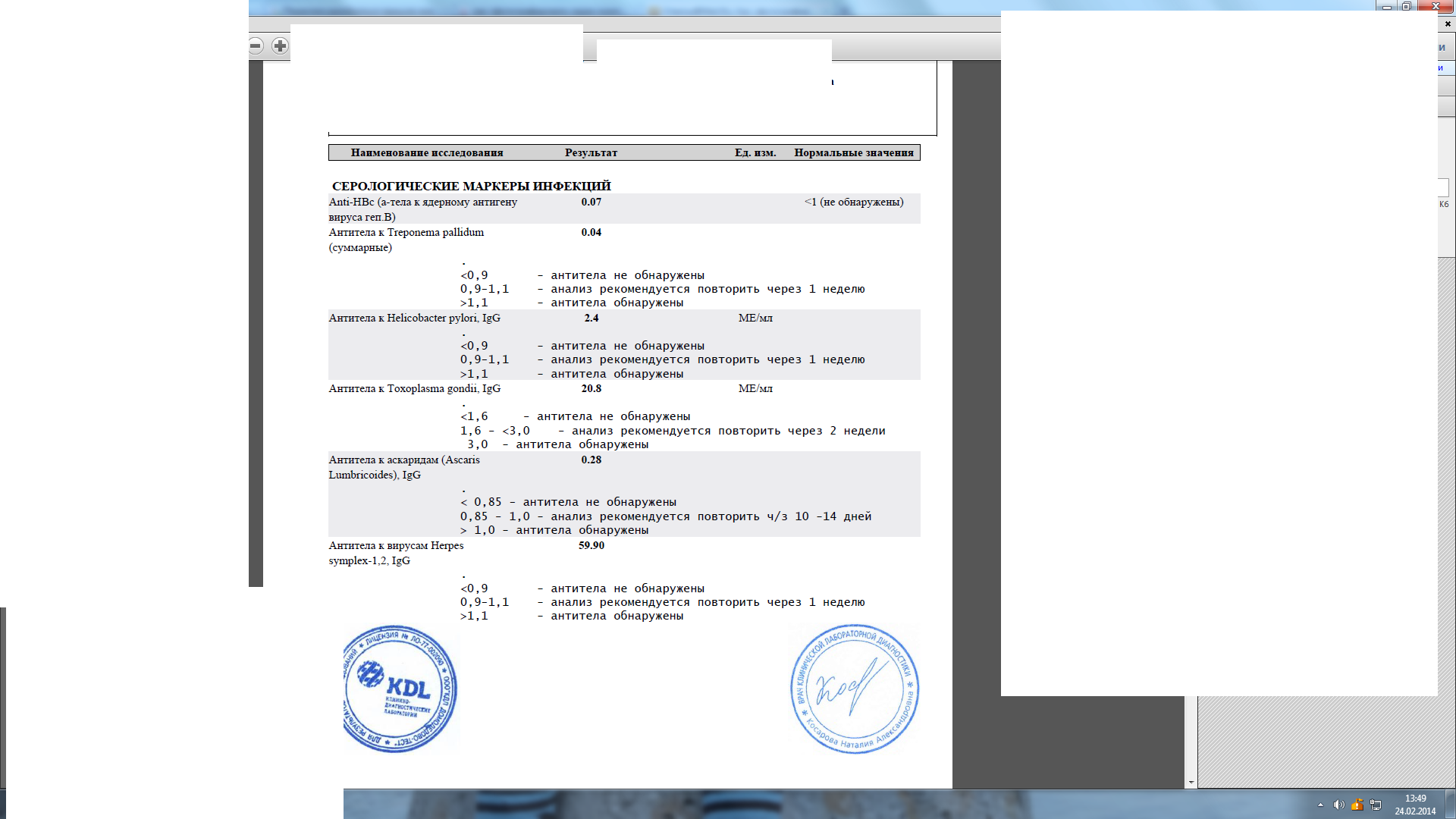Close the document viewer window
1456x819 pixels.
(x=1436, y=6)
